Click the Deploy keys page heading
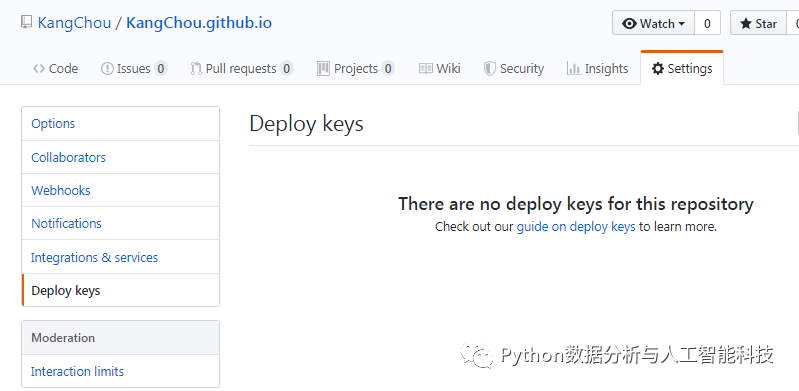Viewport: 799px width, 391px height. (x=306, y=124)
